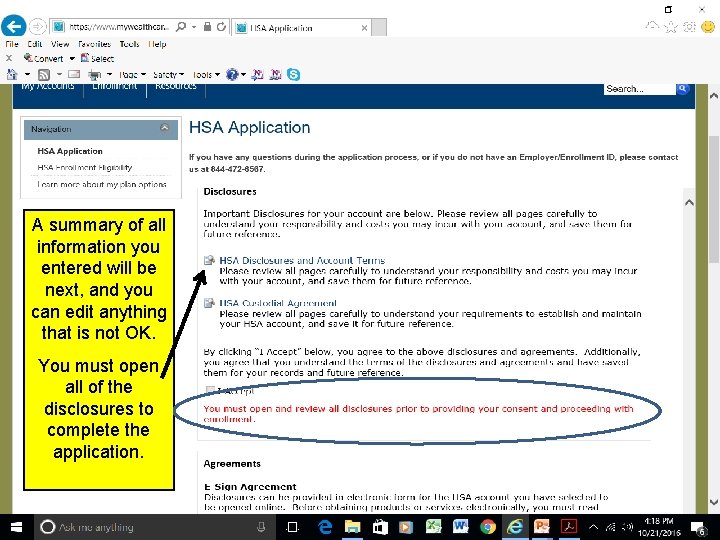Open the Page dropdown menu
Screen dimensions: 720x540
click(133, 74)
